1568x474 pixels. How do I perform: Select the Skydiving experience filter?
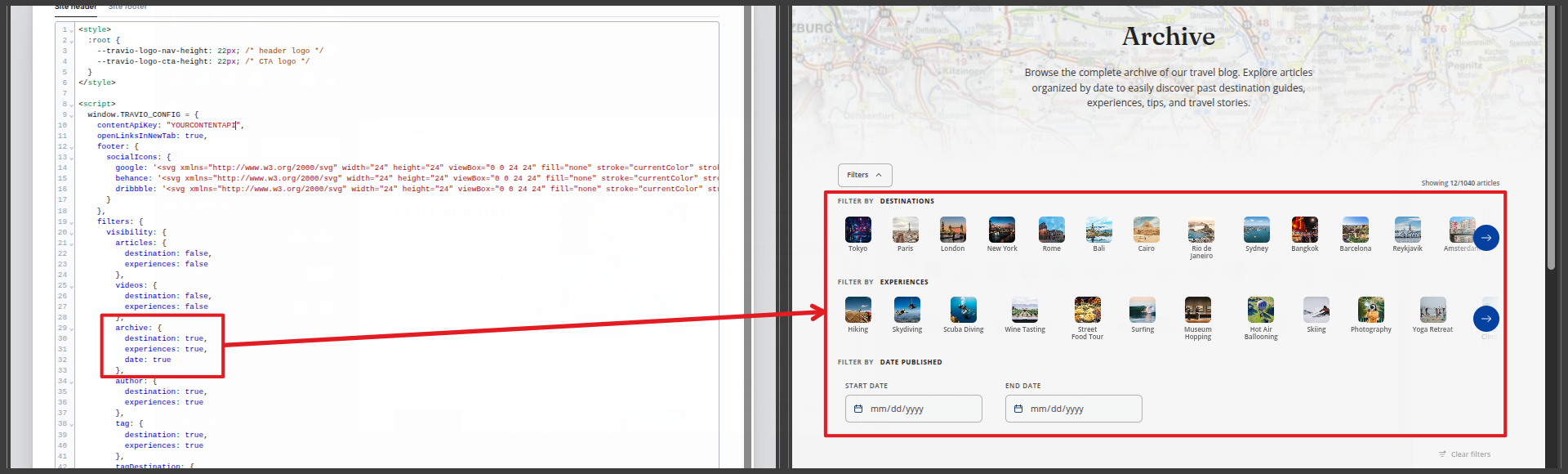906,311
